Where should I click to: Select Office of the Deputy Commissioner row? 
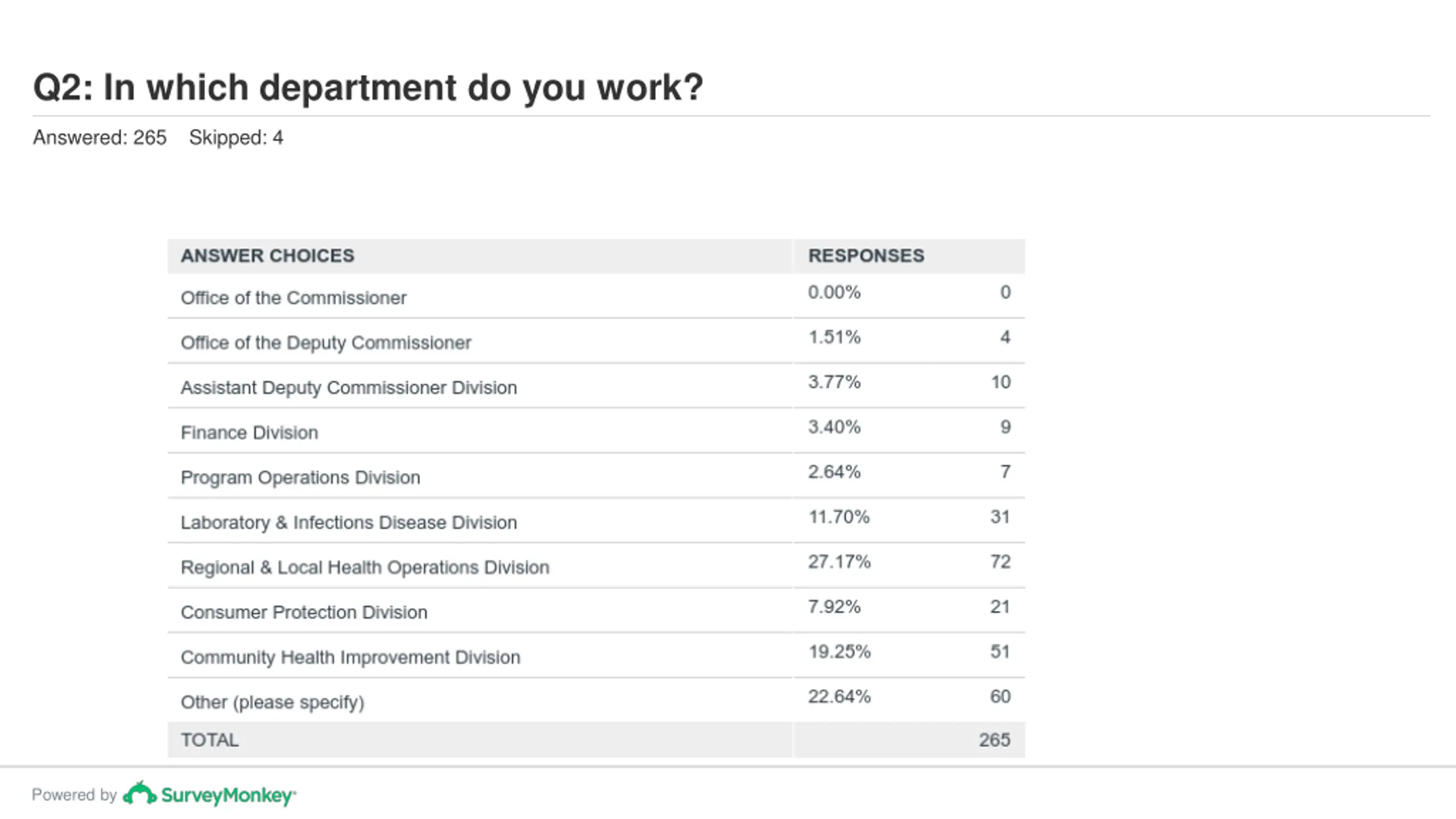596,341
